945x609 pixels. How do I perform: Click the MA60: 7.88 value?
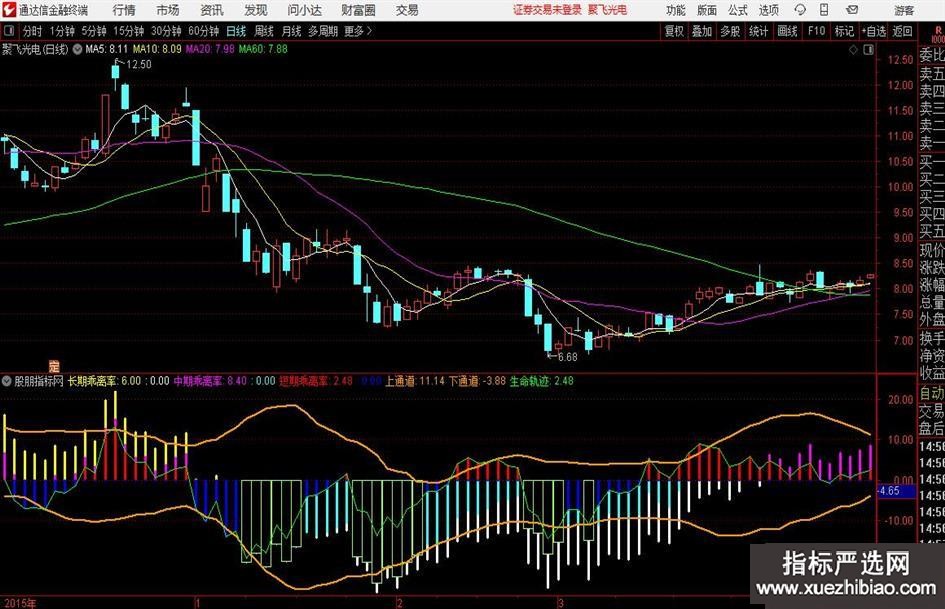click(x=263, y=49)
